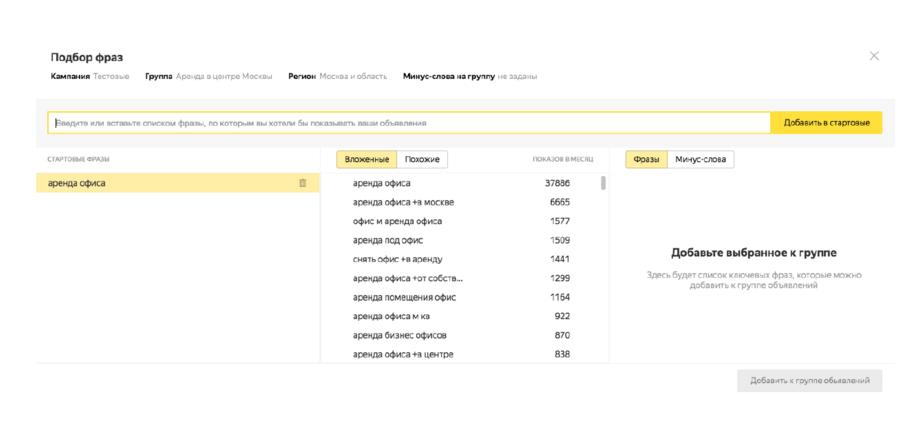Click impressions value 1441

pos(560,259)
